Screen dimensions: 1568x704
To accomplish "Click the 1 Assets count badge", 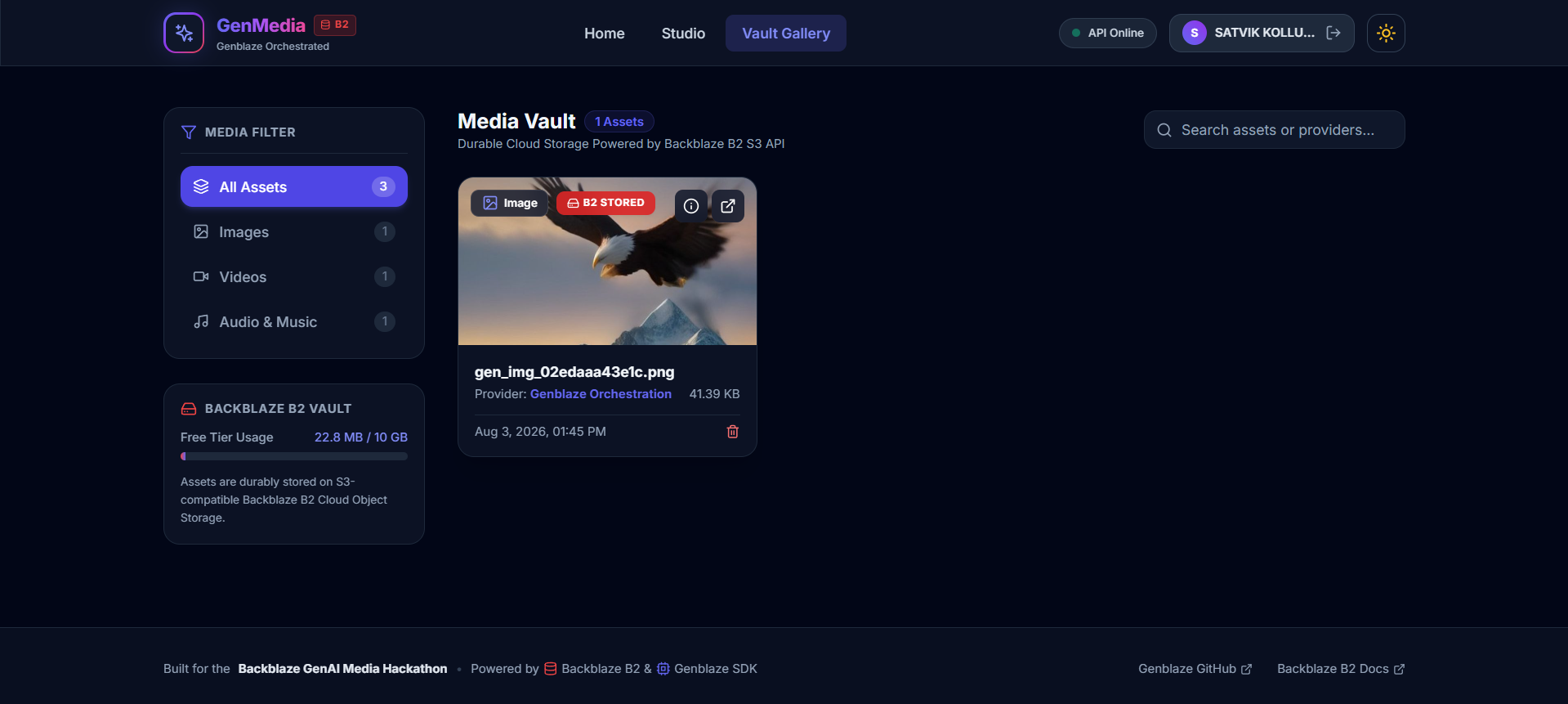I will click(619, 122).
